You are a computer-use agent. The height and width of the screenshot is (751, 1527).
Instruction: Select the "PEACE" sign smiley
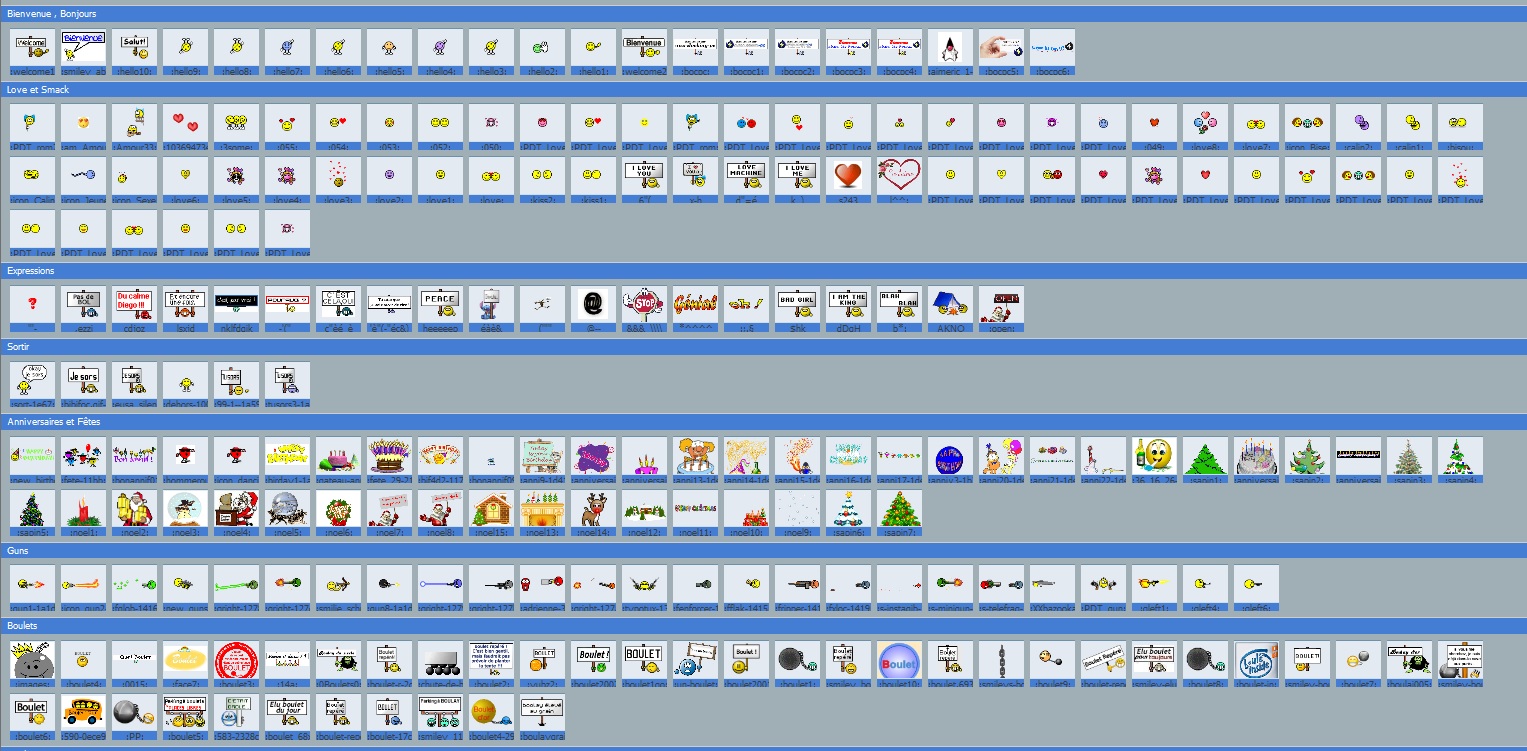pyautogui.click(x=441, y=305)
